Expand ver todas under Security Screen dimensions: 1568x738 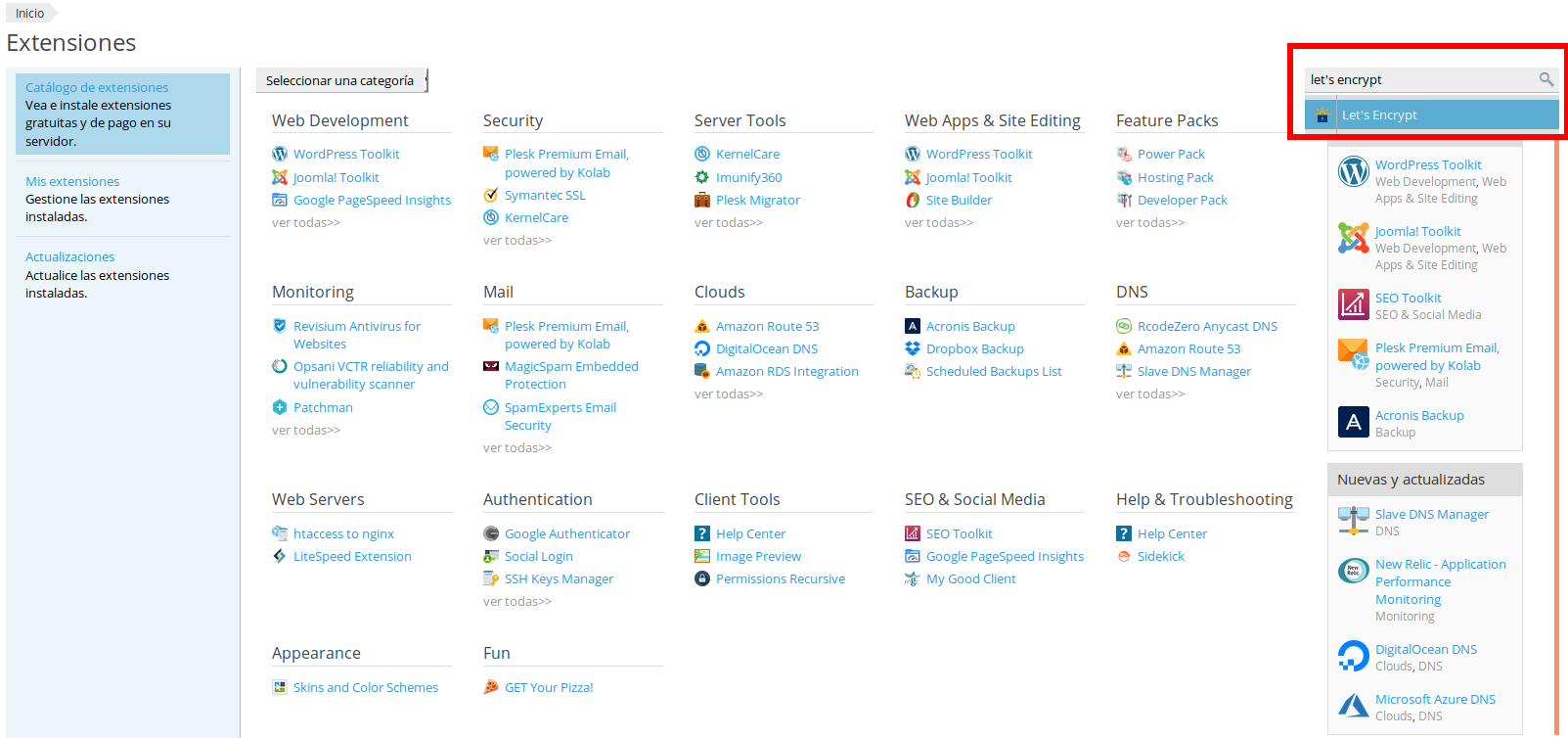click(x=517, y=240)
